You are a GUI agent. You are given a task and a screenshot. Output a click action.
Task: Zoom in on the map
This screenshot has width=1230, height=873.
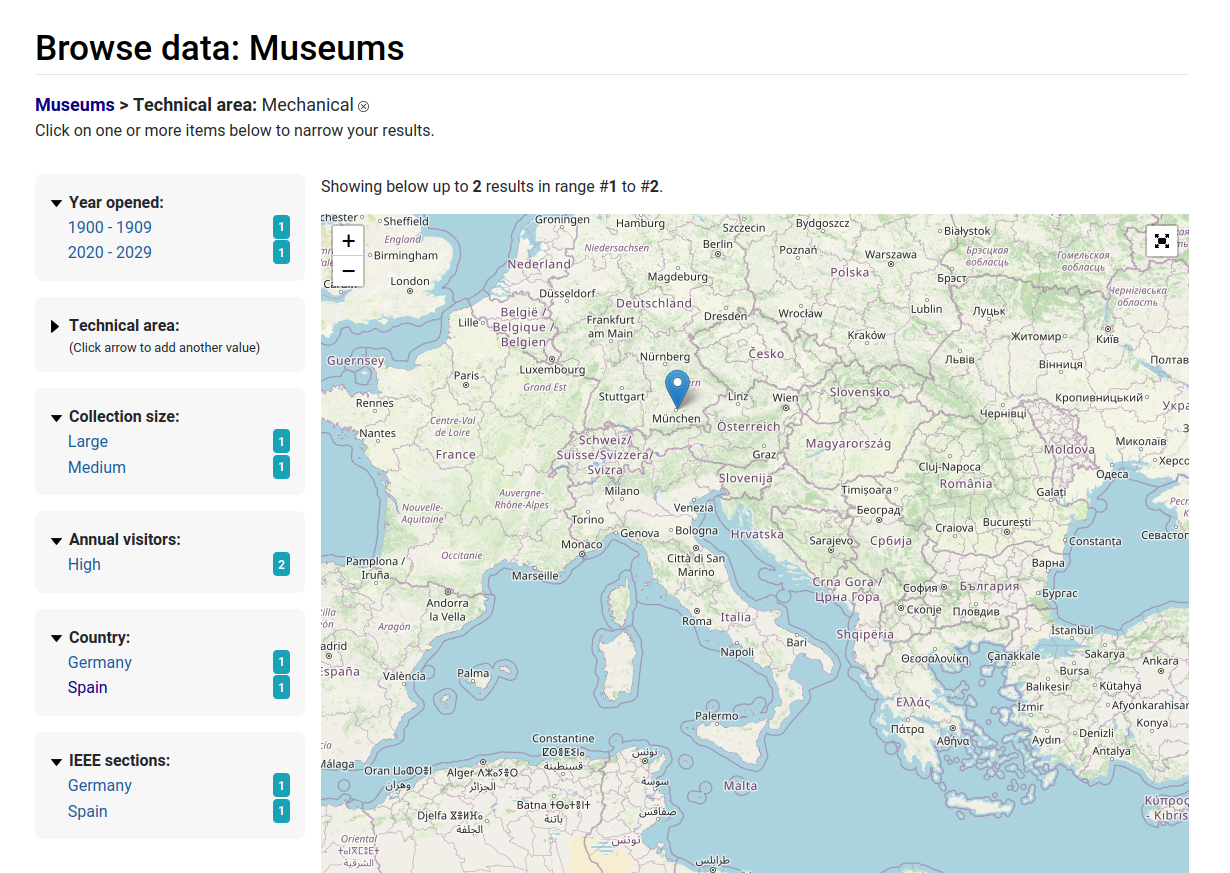[x=348, y=241]
